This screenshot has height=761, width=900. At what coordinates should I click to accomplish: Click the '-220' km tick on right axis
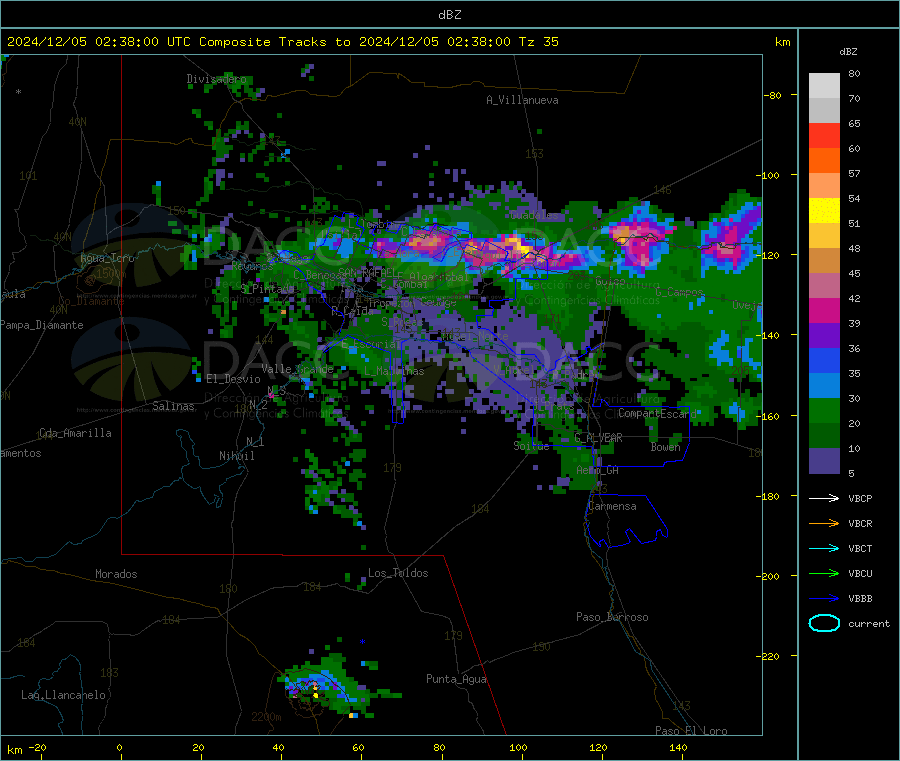pos(767,656)
